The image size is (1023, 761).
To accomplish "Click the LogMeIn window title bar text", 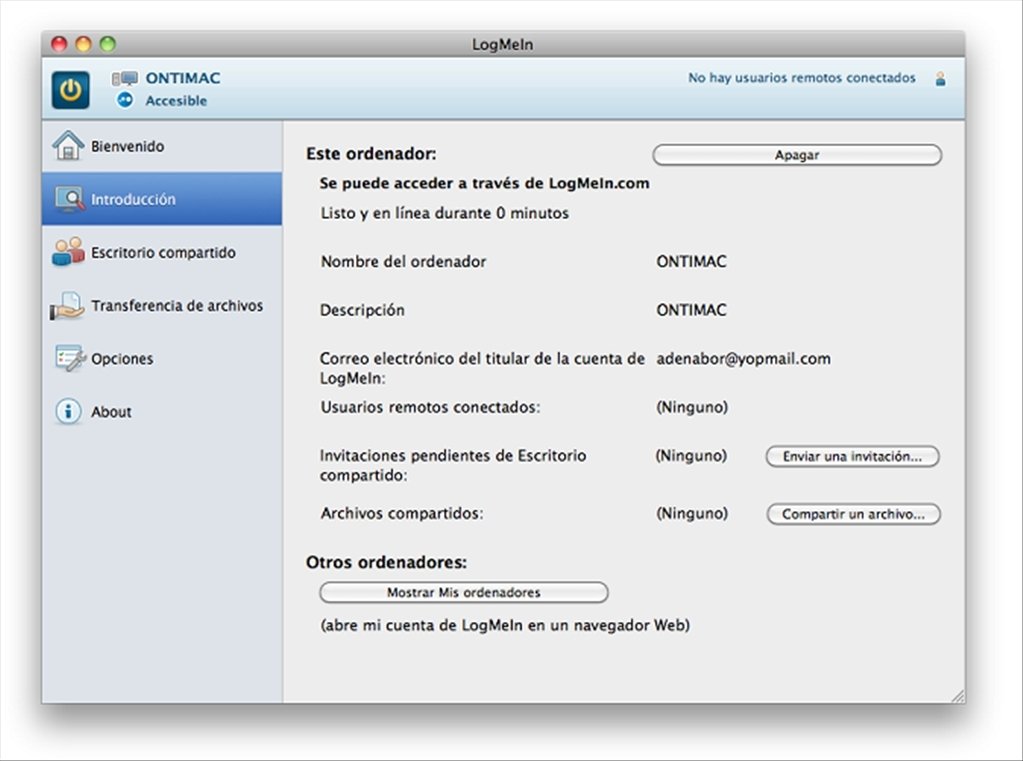I will (x=502, y=44).
